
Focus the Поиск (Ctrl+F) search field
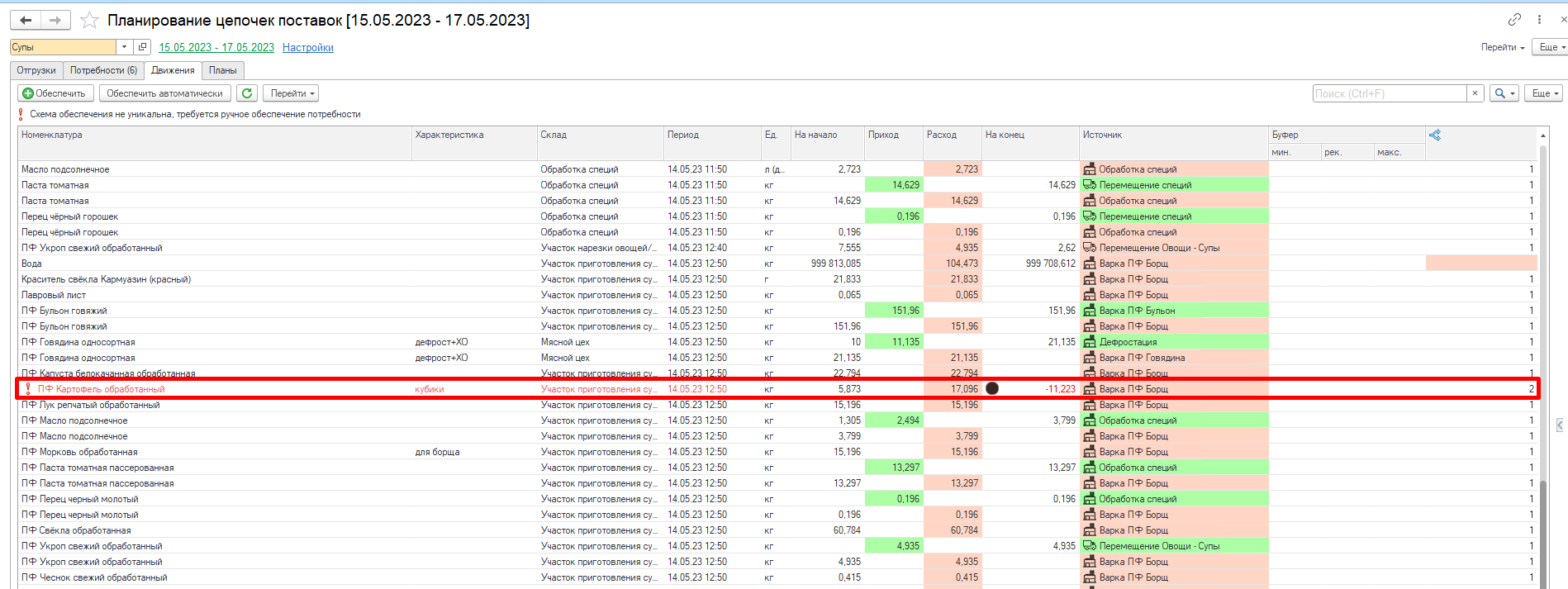pyautogui.click(x=1389, y=93)
